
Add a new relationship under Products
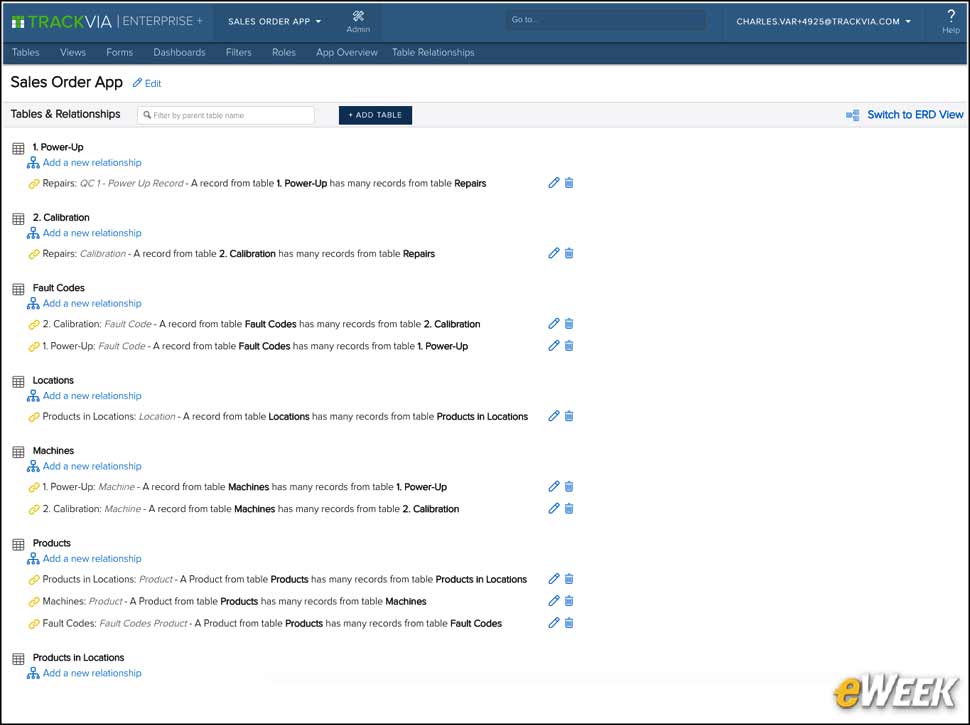(85, 559)
